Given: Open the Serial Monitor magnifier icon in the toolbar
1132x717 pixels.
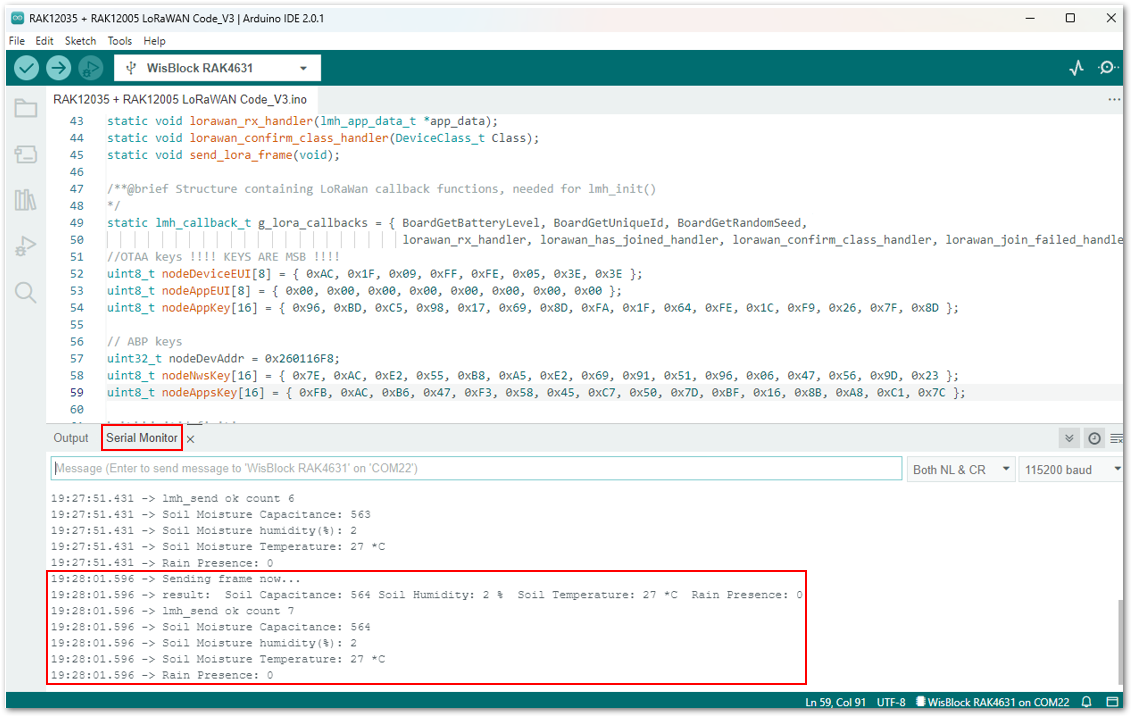Looking at the screenshot, I should pyautogui.click(x=1108, y=68).
